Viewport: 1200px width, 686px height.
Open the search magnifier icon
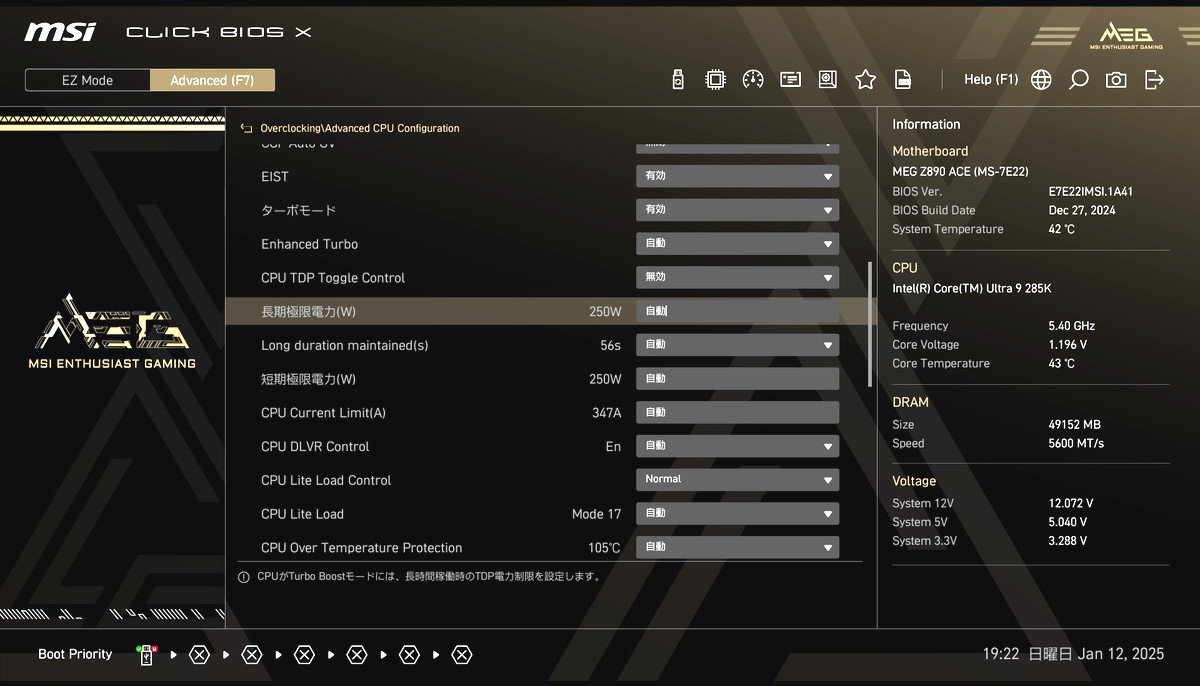point(1078,80)
